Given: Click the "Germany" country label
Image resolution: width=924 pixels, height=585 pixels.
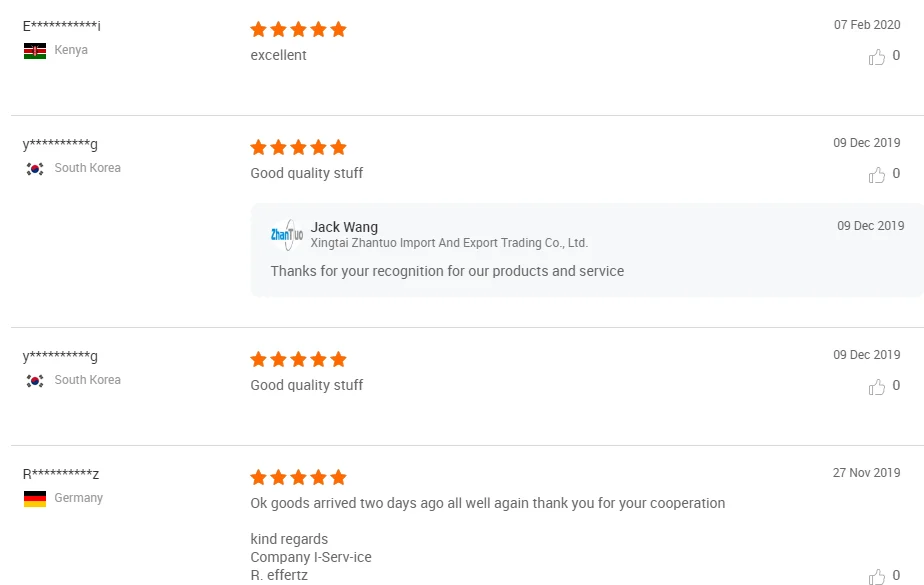Looking at the screenshot, I should tap(79, 498).
